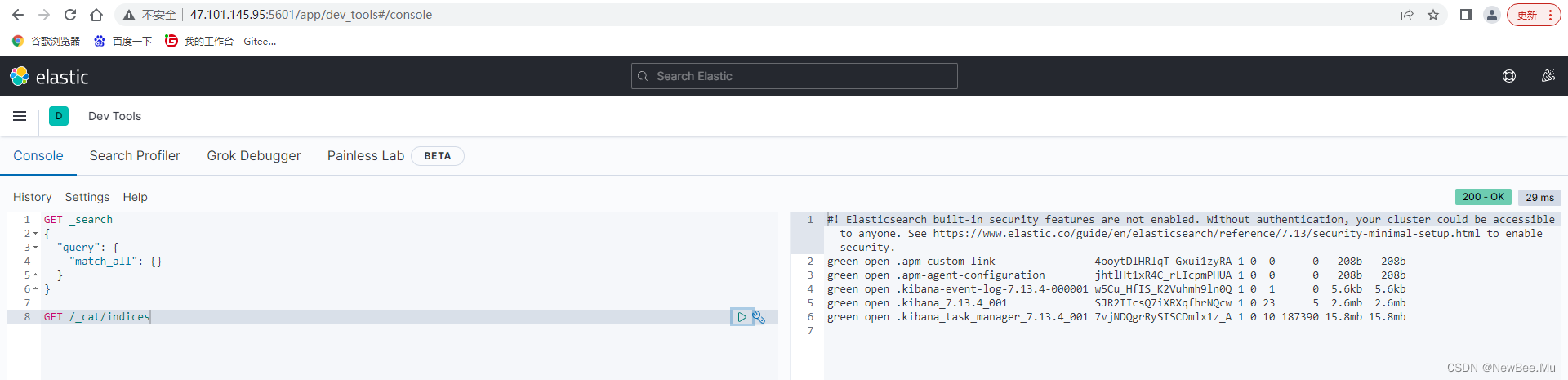The height and width of the screenshot is (380, 1568).
Task: Bookmark this page with star icon
Action: point(1433,15)
